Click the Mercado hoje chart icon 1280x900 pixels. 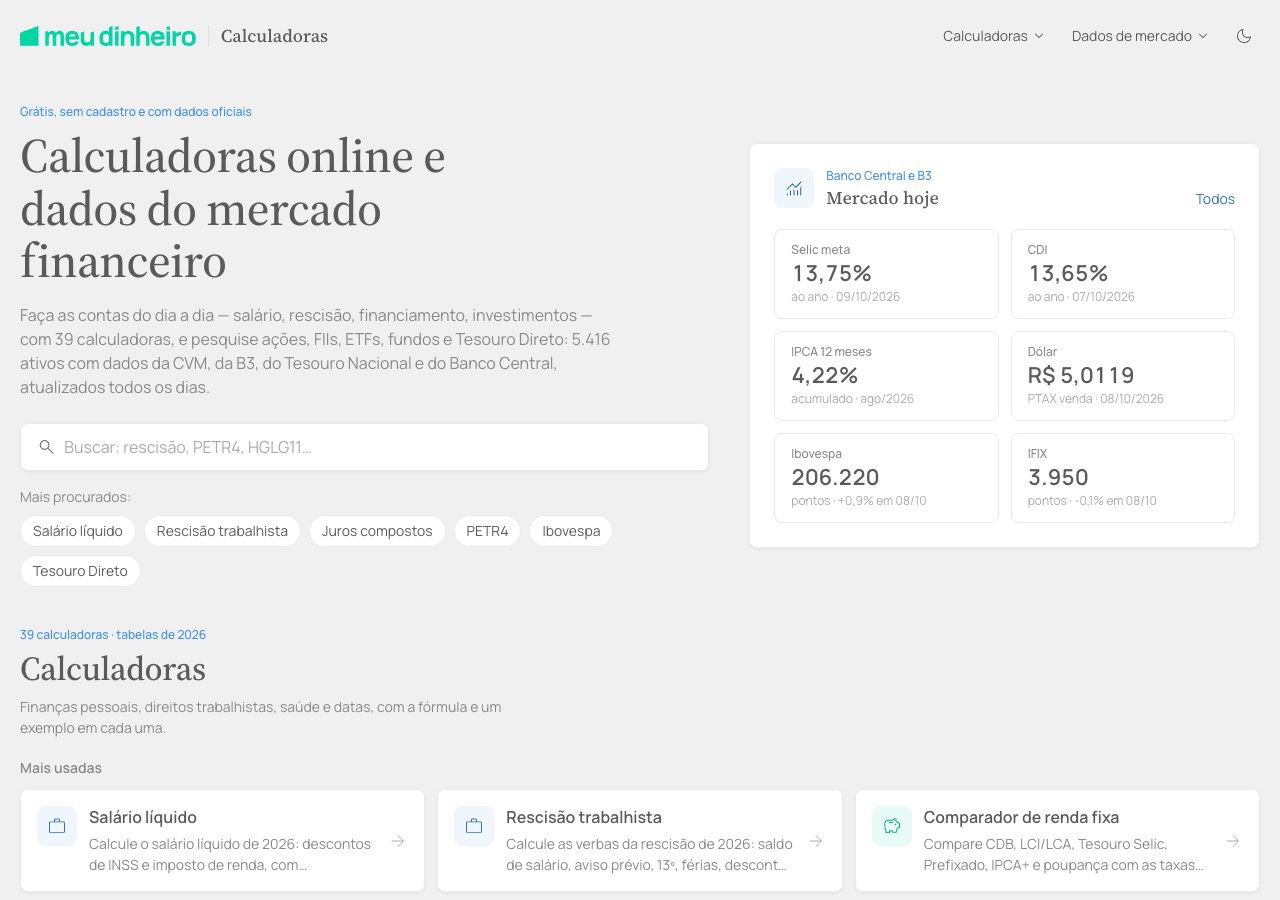(794, 188)
